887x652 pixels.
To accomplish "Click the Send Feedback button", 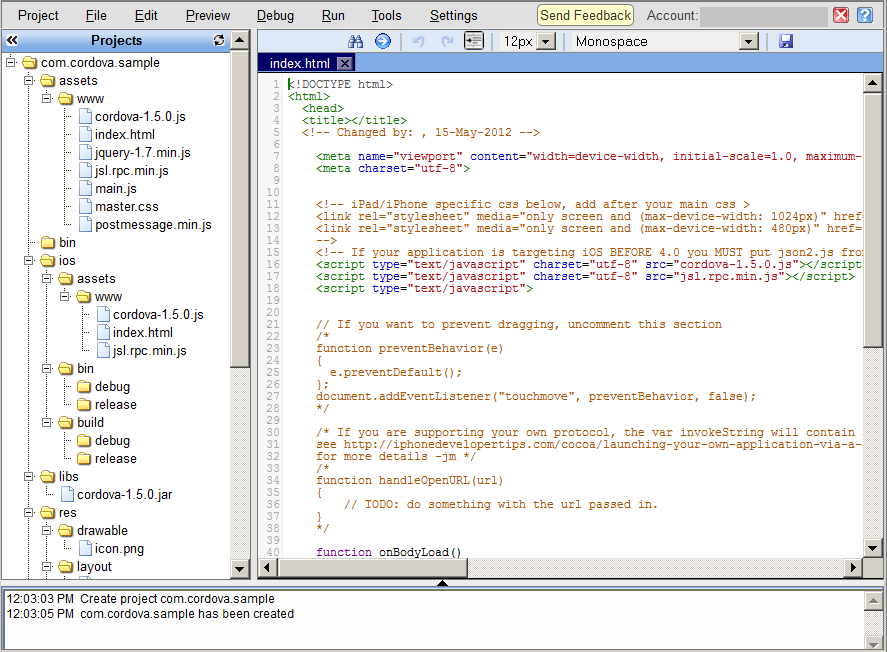I will click(585, 15).
